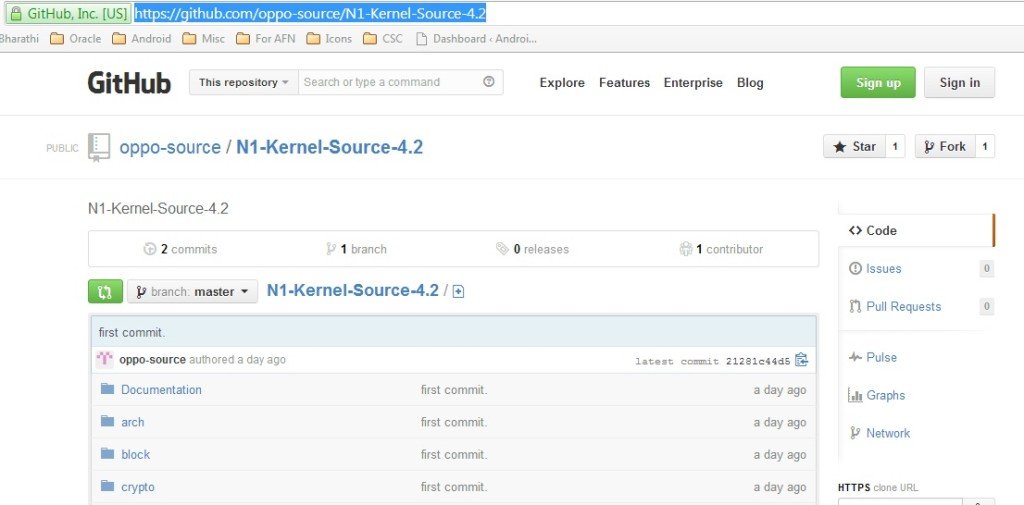The height and width of the screenshot is (505, 1024).
Task: Click the 'first commit.' header message
Action: tap(132, 333)
